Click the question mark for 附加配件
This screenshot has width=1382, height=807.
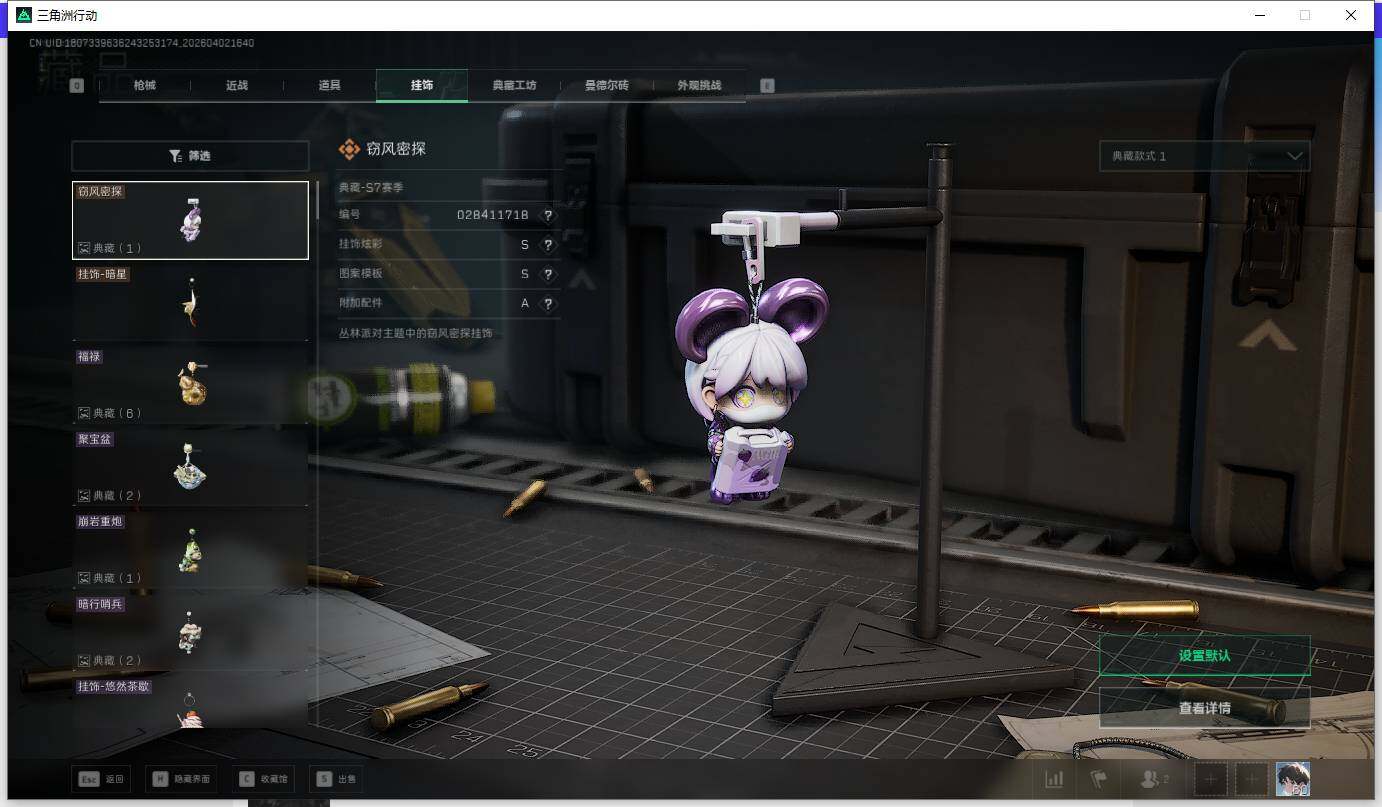548,304
